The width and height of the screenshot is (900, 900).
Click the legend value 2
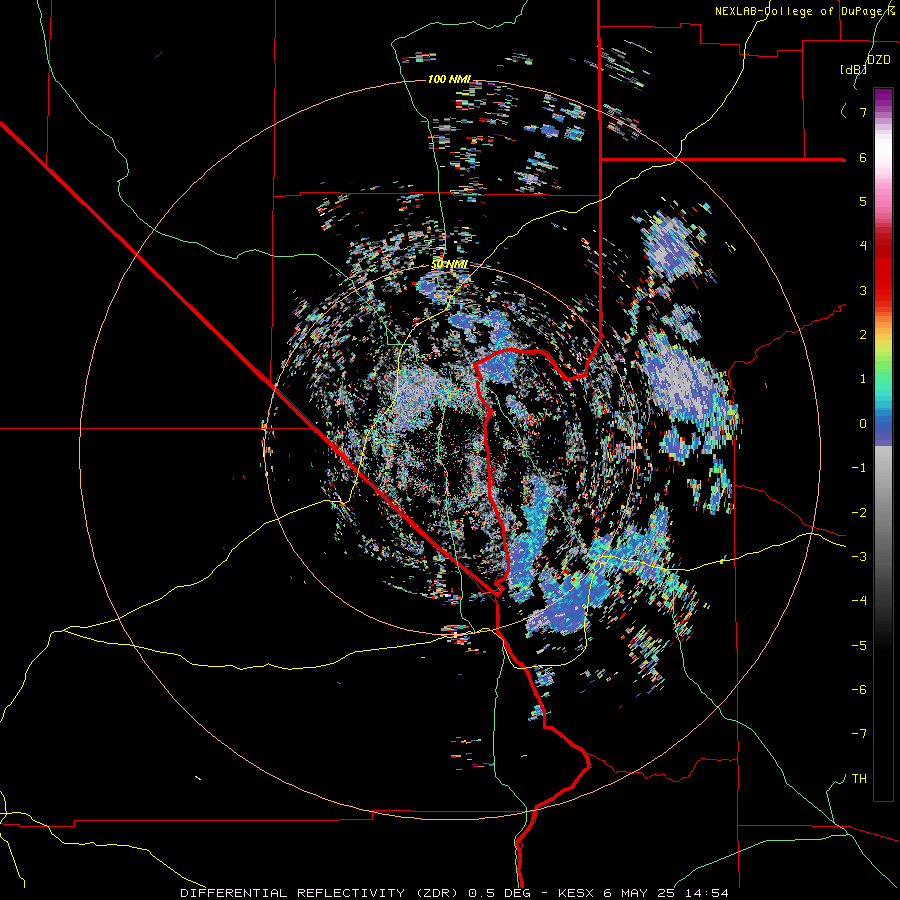tap(863, 335)
